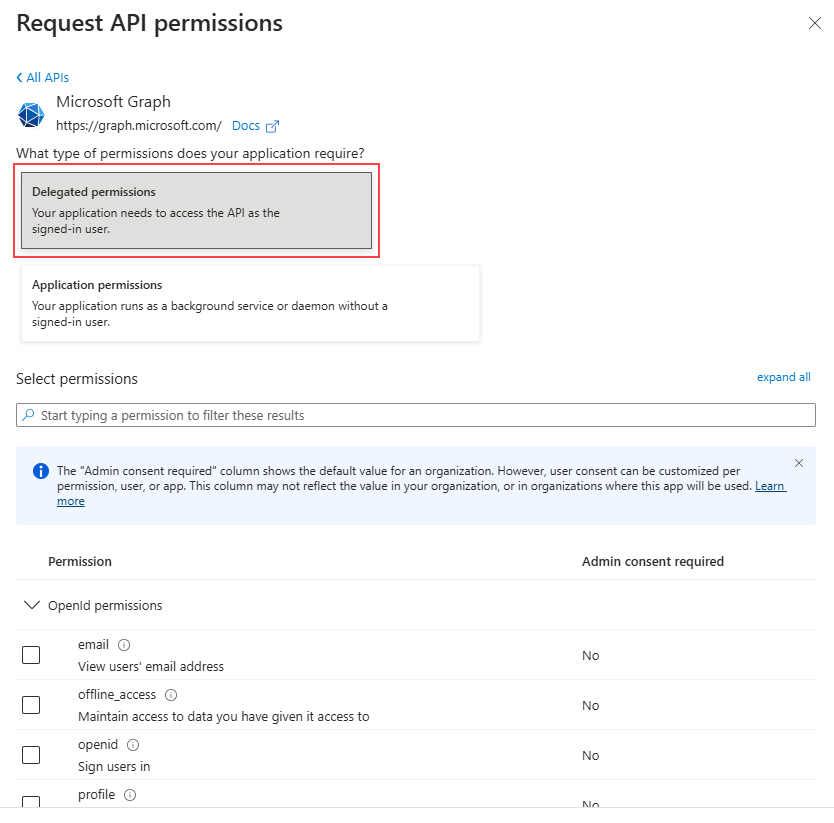Select Delegated permissions option
Image resolution: width=834 pixels, height=823 pixels.
[x=196, y=210]
